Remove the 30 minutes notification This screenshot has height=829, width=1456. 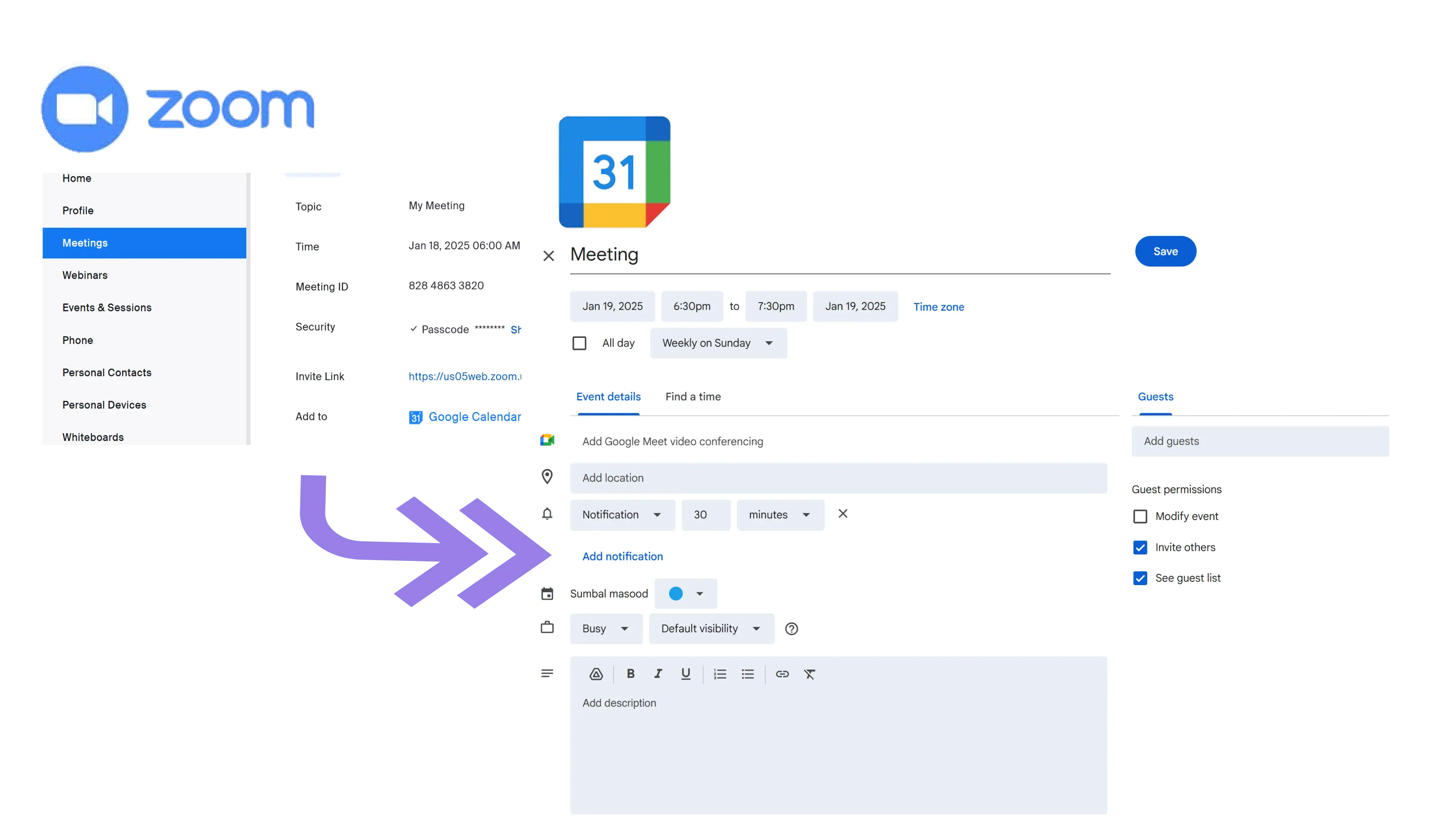[843, 514]
